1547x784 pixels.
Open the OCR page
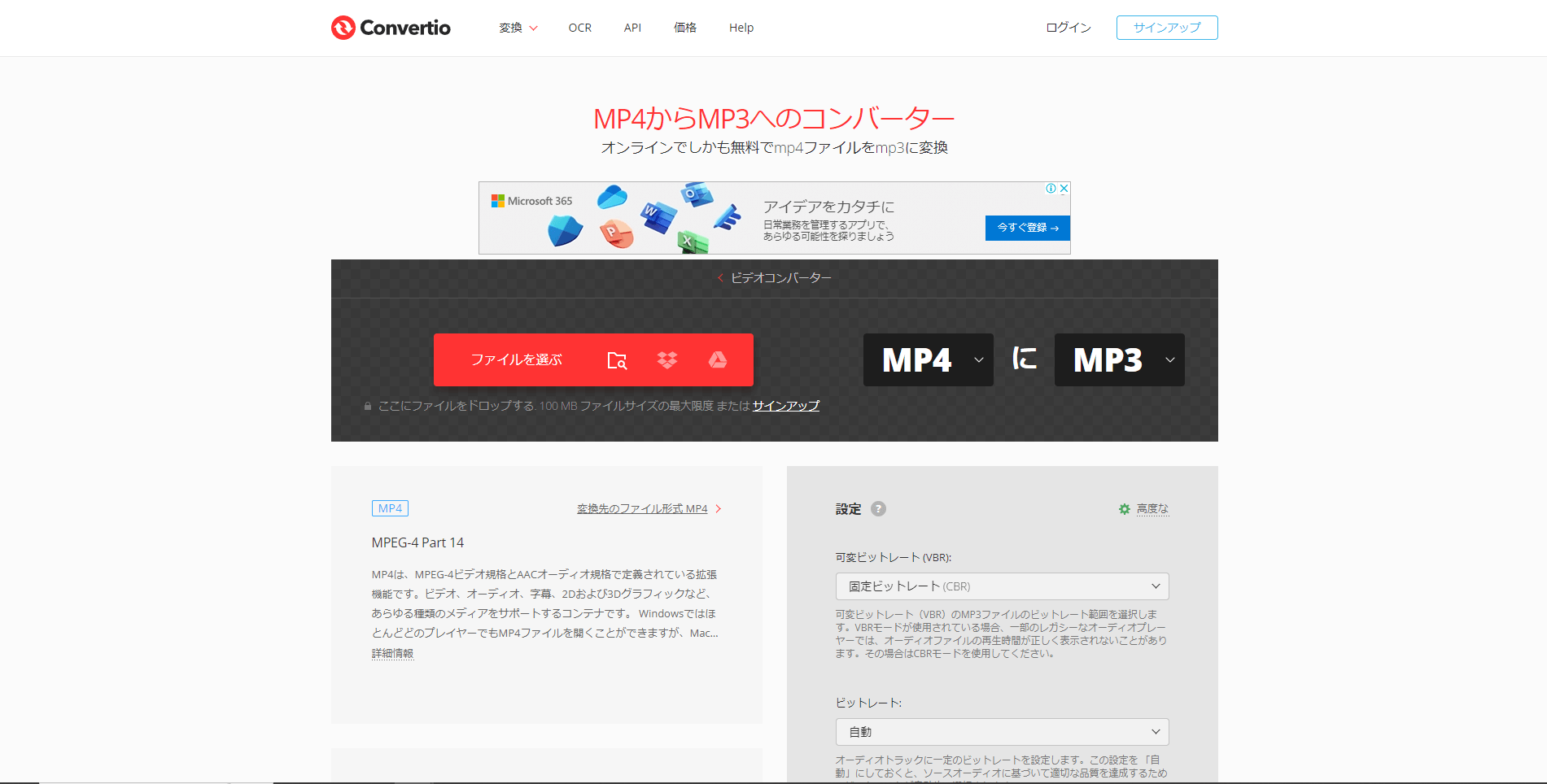coord(580,28)
